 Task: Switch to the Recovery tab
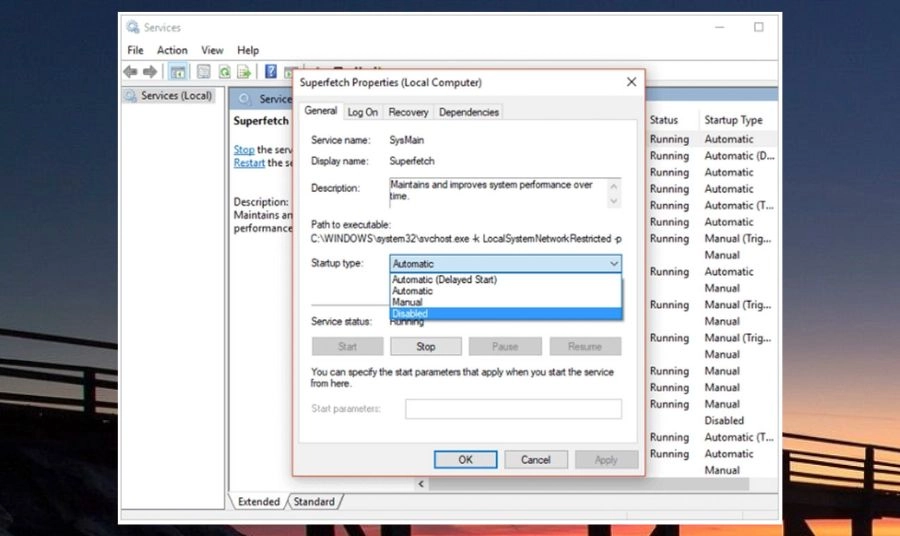click(408, 112)
